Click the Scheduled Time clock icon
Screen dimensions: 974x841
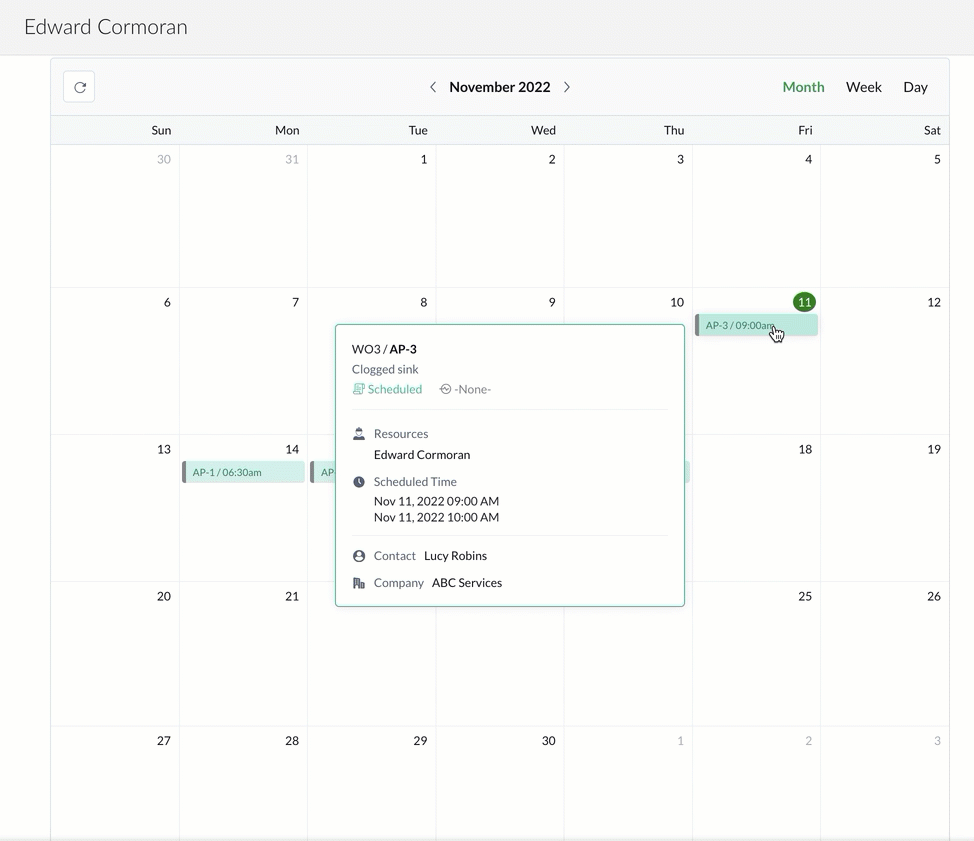coord(359,481)
